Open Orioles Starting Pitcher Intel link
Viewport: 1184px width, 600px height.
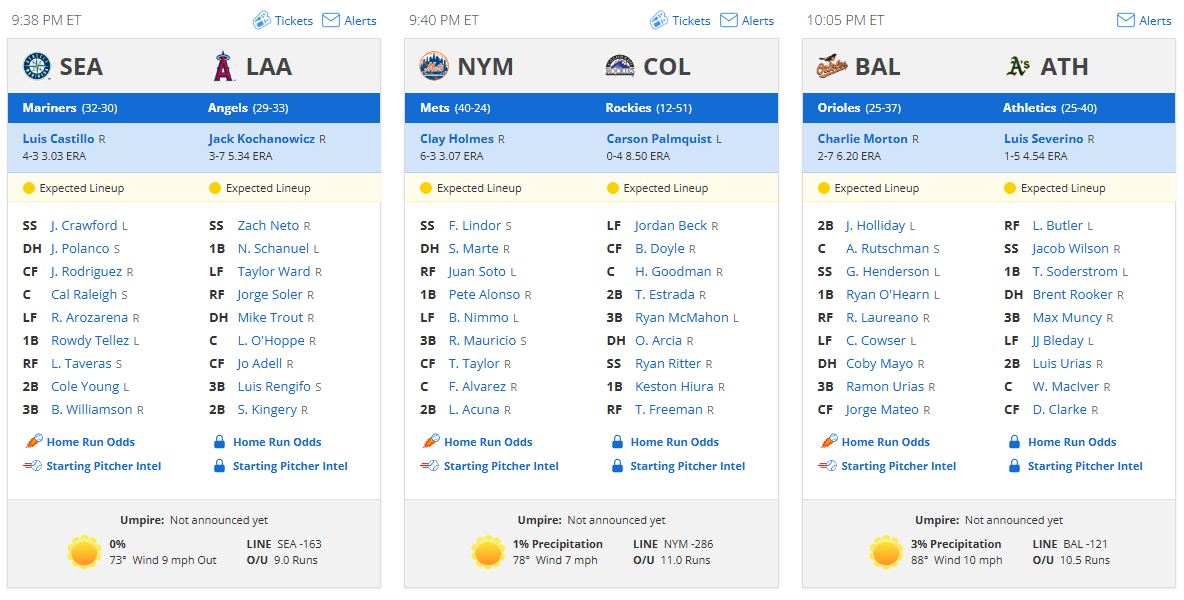tap(899, 466)
